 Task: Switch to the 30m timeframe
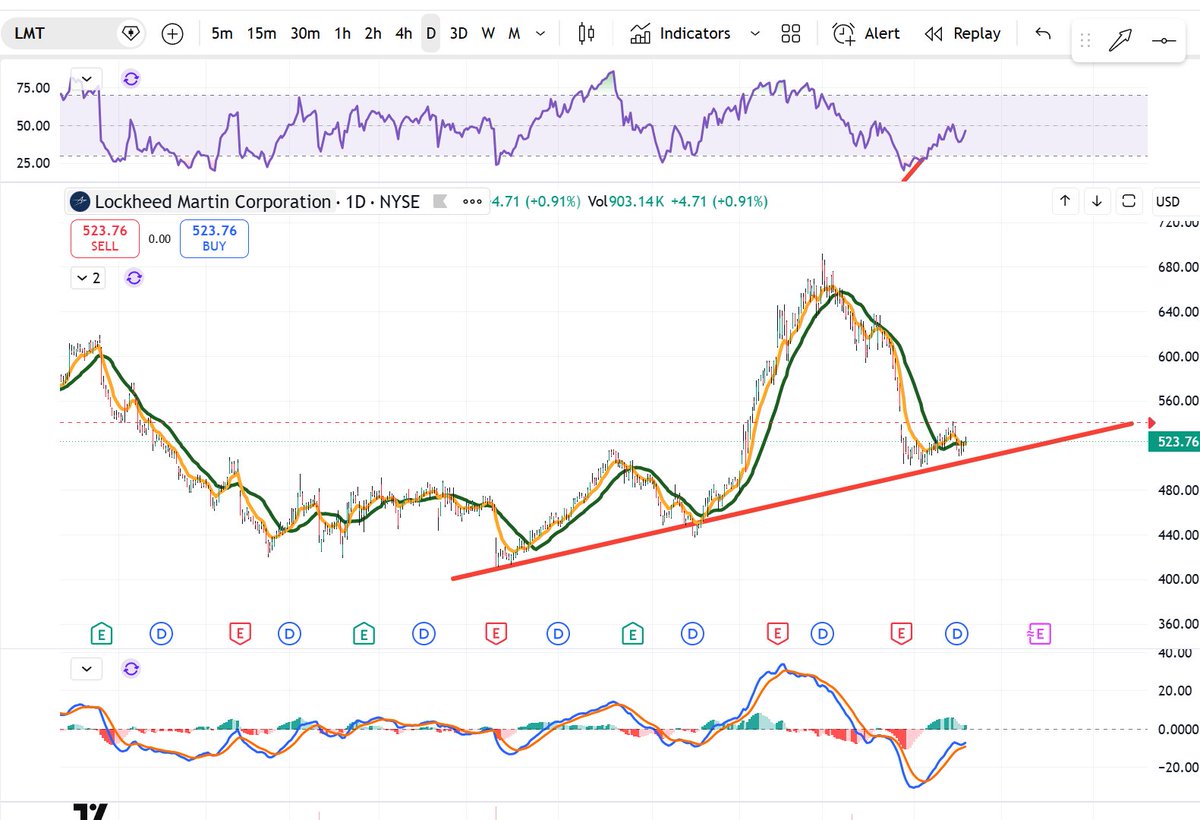(305, 33)
